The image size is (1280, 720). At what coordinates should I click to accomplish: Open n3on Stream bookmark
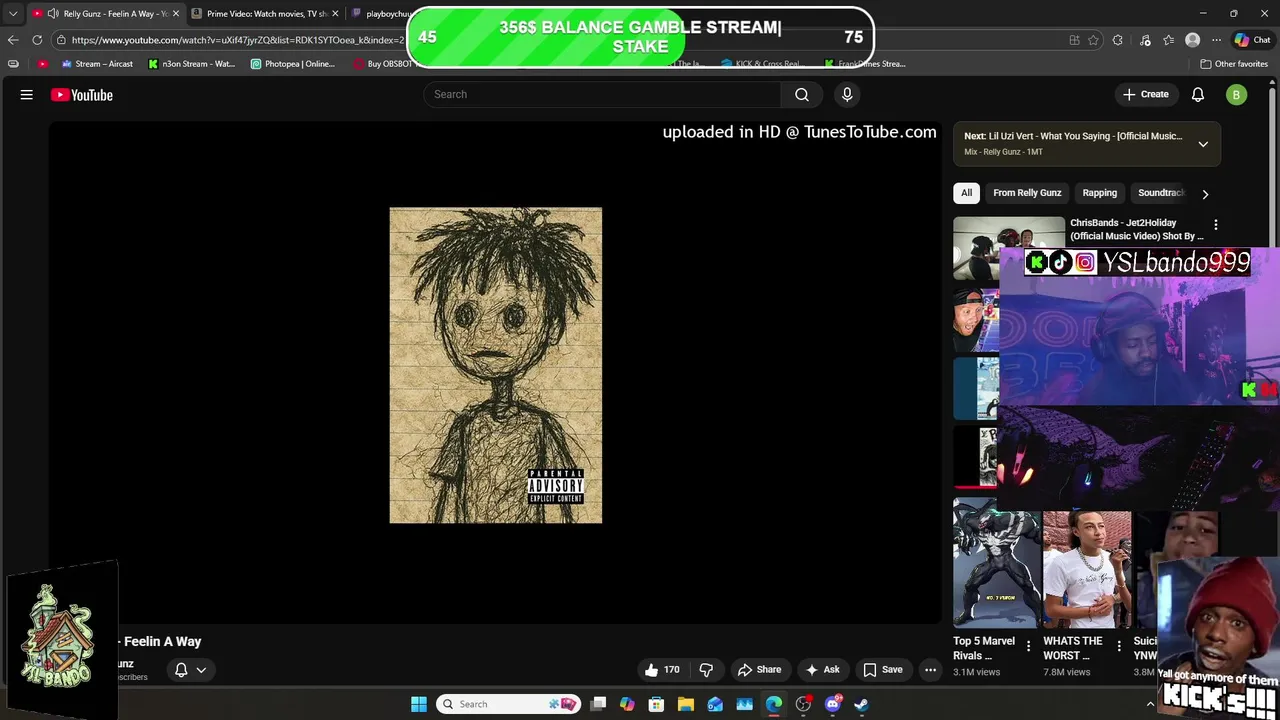coord(191,64)
